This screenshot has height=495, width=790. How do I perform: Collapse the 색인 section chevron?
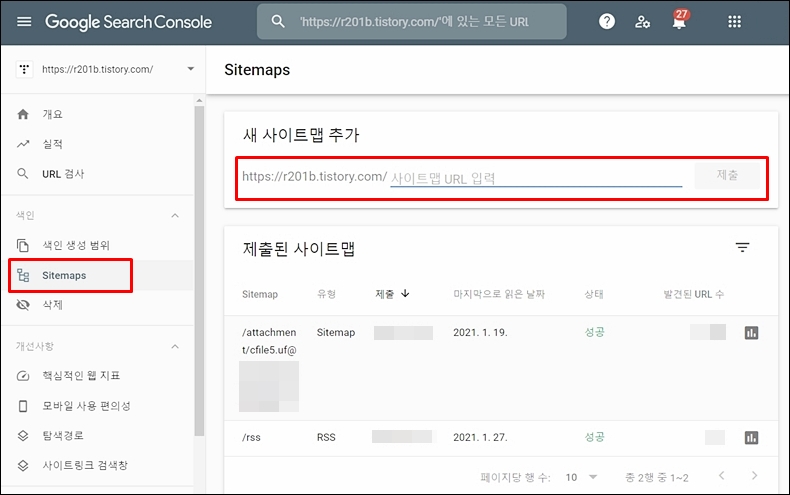coord(175,216)
